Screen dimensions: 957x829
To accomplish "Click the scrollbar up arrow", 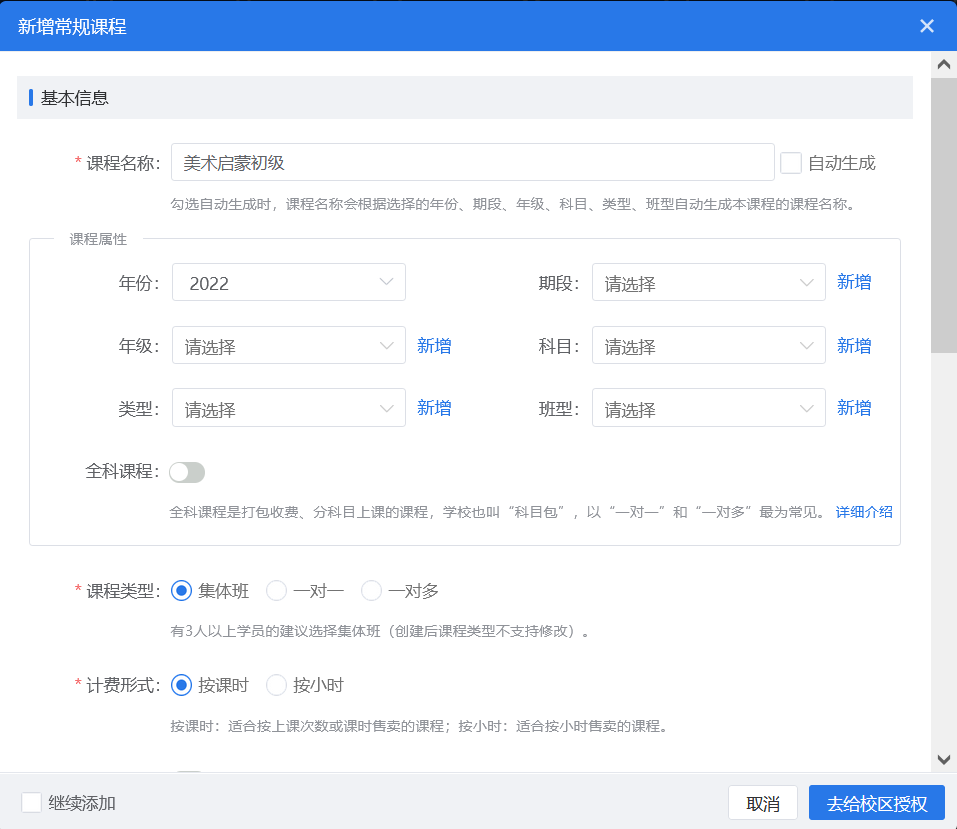I will [944, 64].
